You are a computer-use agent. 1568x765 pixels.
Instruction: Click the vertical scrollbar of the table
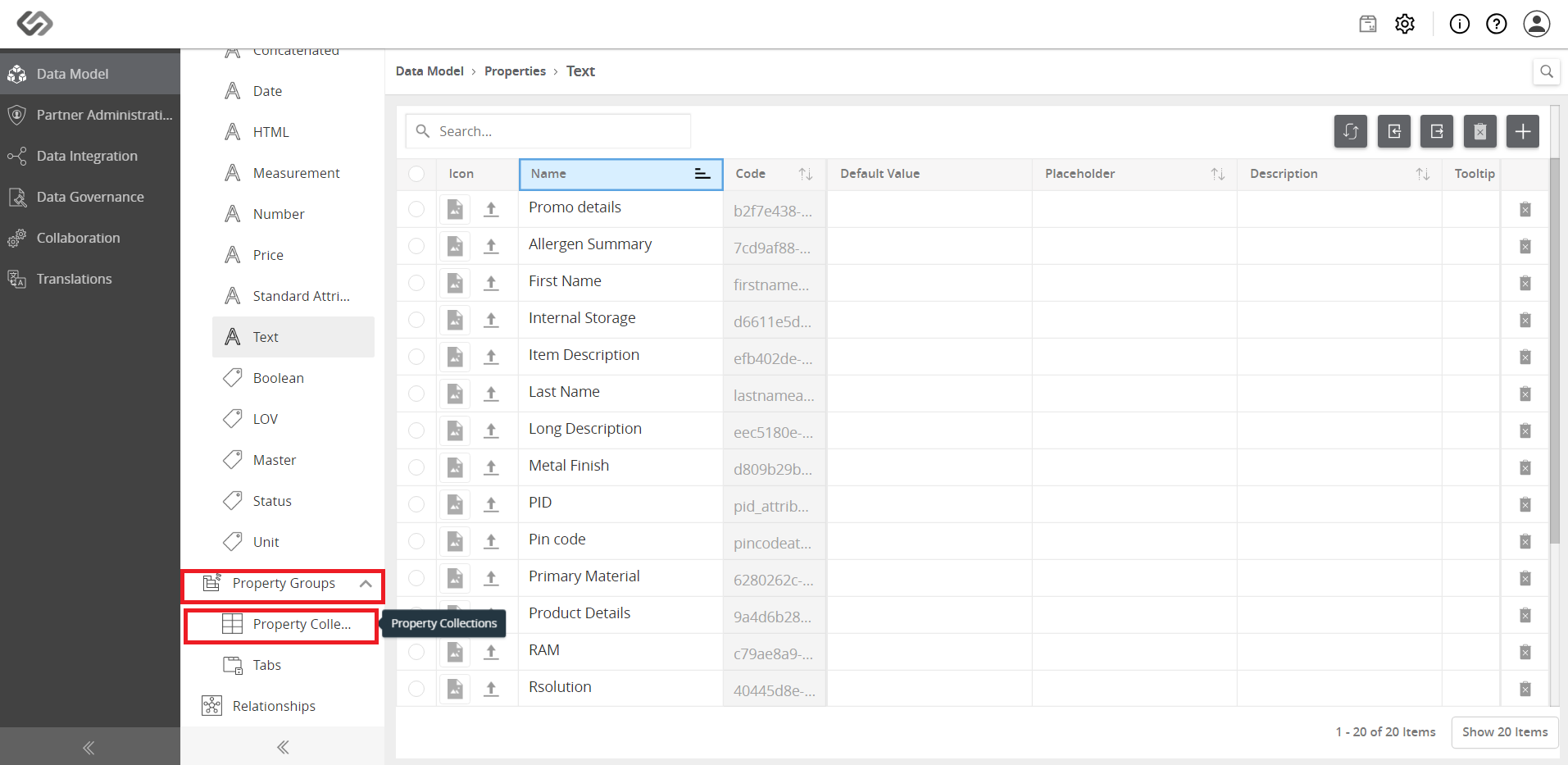coord(1554,351)
